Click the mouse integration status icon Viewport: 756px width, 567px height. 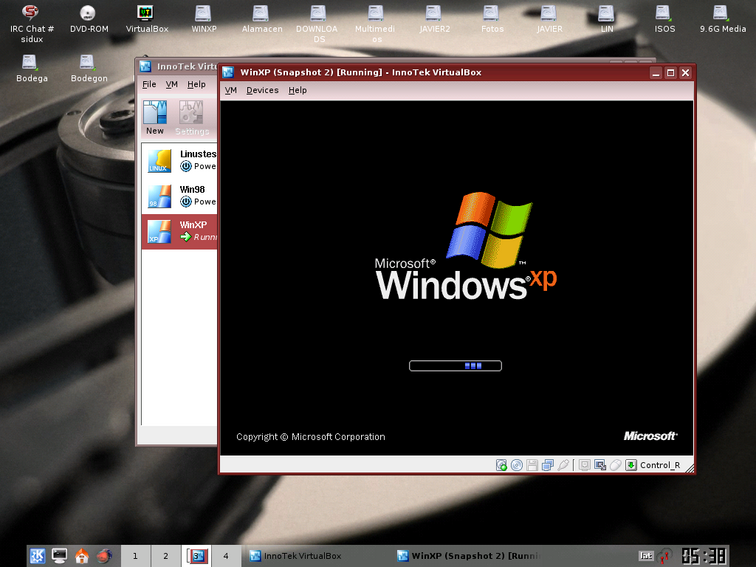pyautogui.click(x=615, y=465)
